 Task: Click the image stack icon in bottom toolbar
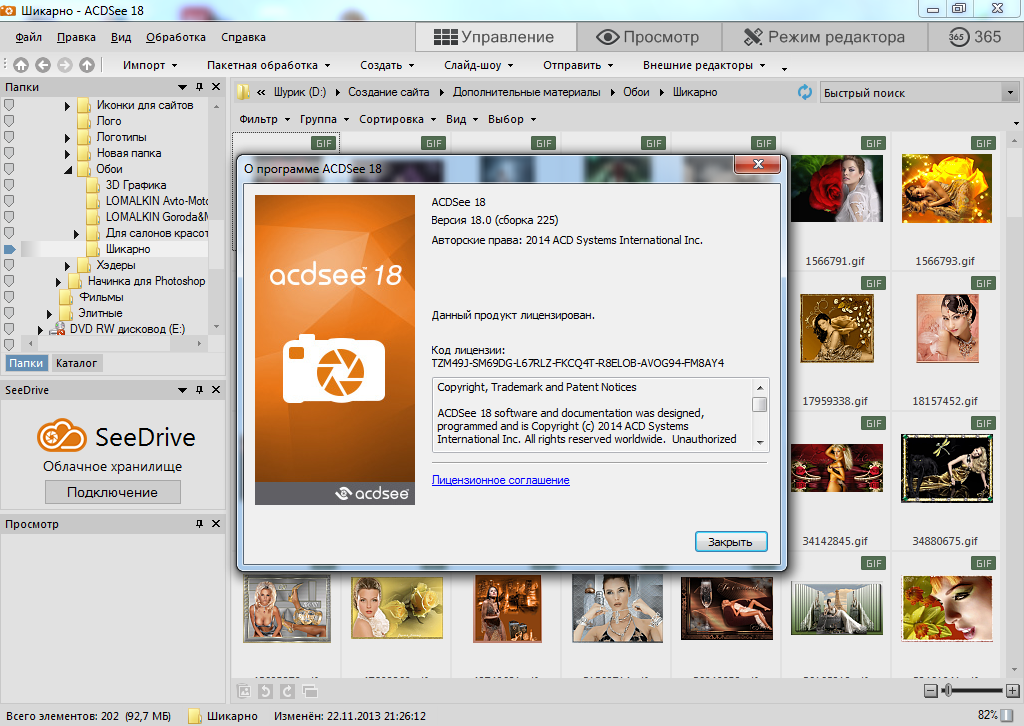[x=244, y=691]
